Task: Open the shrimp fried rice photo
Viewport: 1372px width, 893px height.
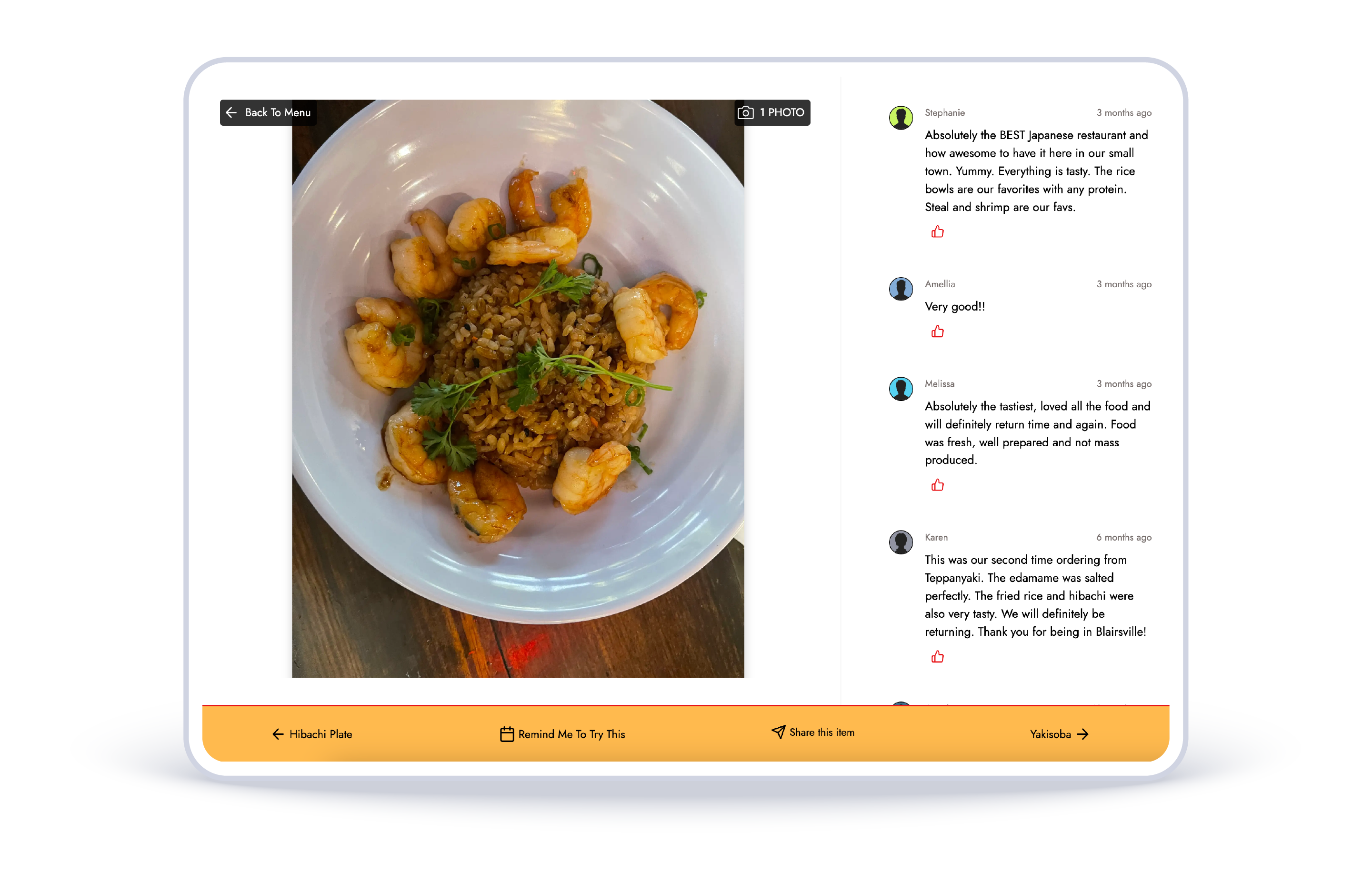Action: click(x=518, y=389)
